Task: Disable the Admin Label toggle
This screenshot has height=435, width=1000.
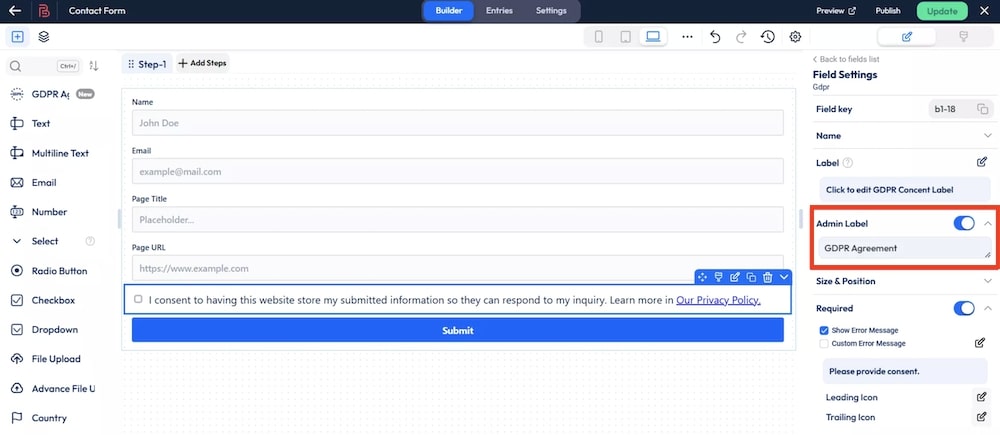Action: tap(964, 223)
